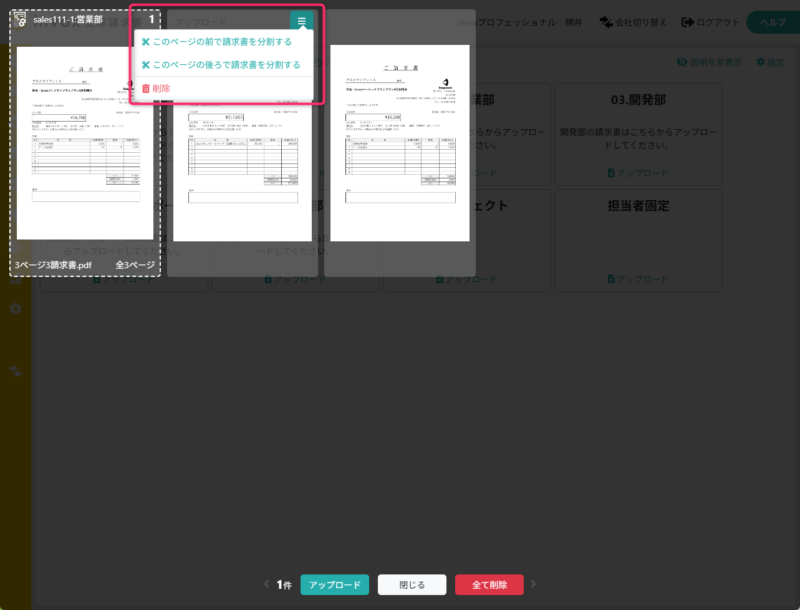Click the teal アップロード button in the bottom bar
This screenshot has height=610, width=800.
[x=335, y=584]
